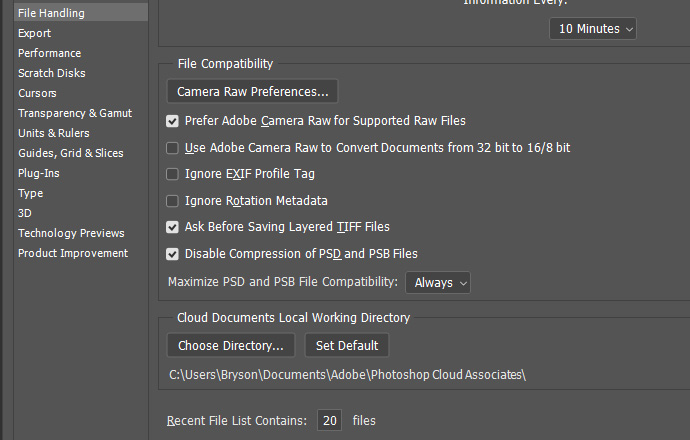This screenshot has height=440, width=690.
Task: Open Technology Previews preferences
Action: tap(71, 233)
